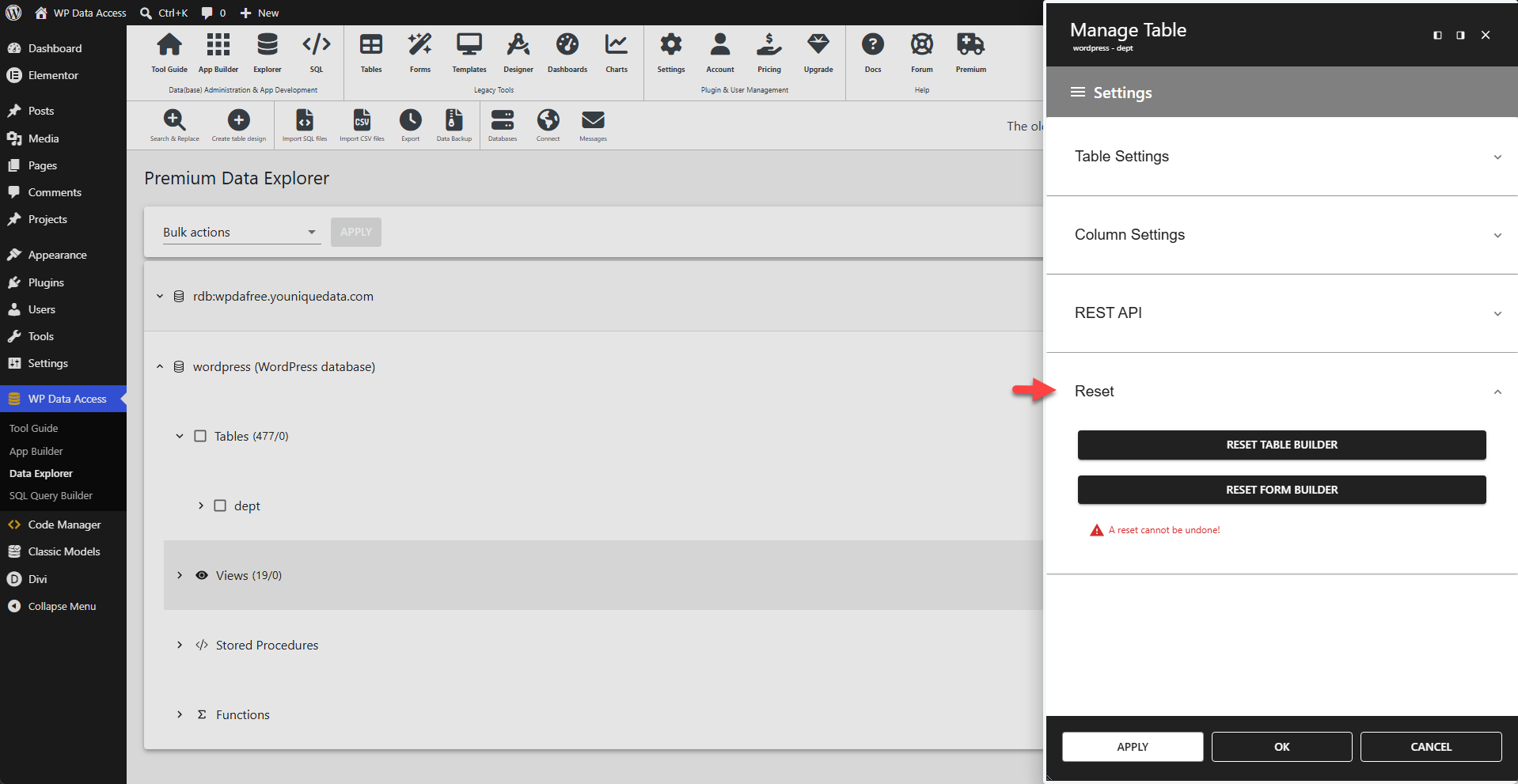Viewport: 1518px width, 784px height.
Task: Check the dept table checkbox
Action: pyautogui.click(x=220, y=506)
